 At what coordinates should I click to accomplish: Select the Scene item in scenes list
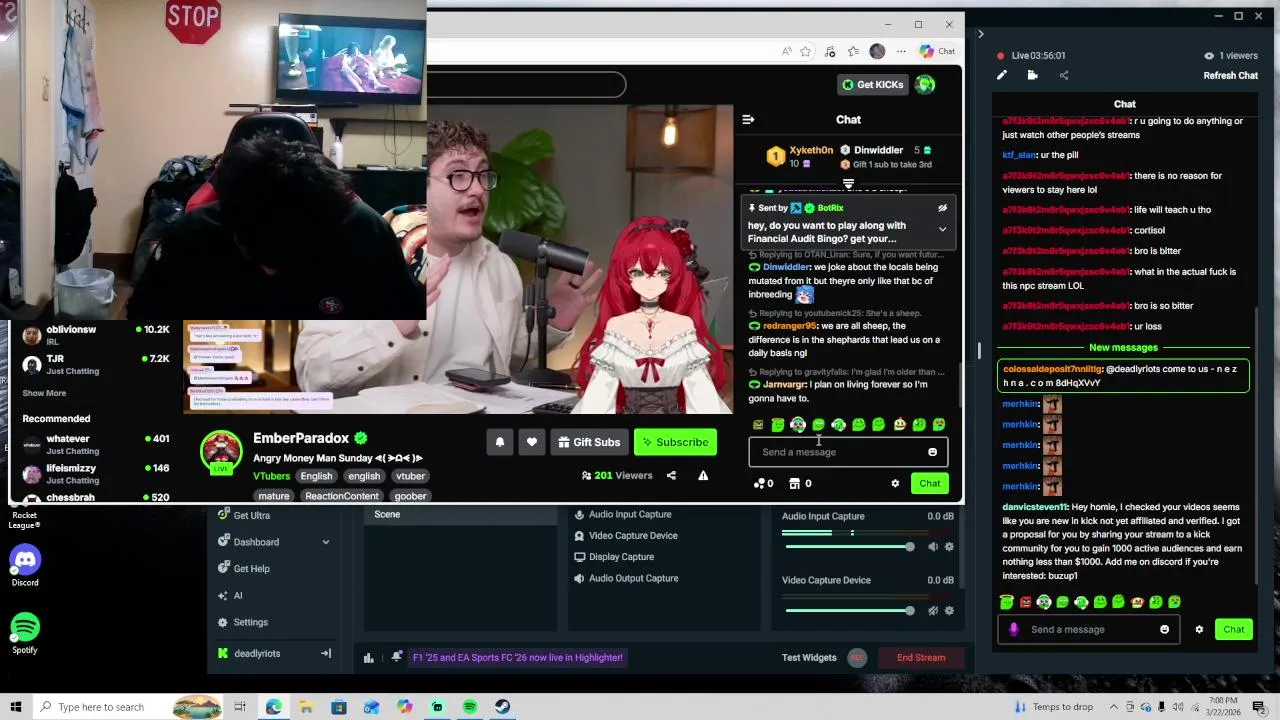[458, 515]
